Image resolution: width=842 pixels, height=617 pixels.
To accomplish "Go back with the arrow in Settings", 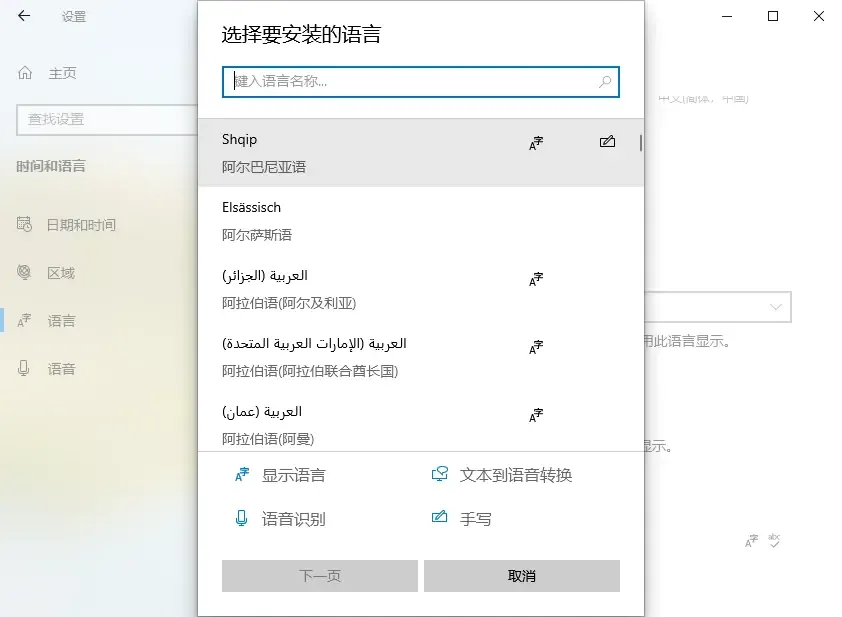I will tap(24, 16).
